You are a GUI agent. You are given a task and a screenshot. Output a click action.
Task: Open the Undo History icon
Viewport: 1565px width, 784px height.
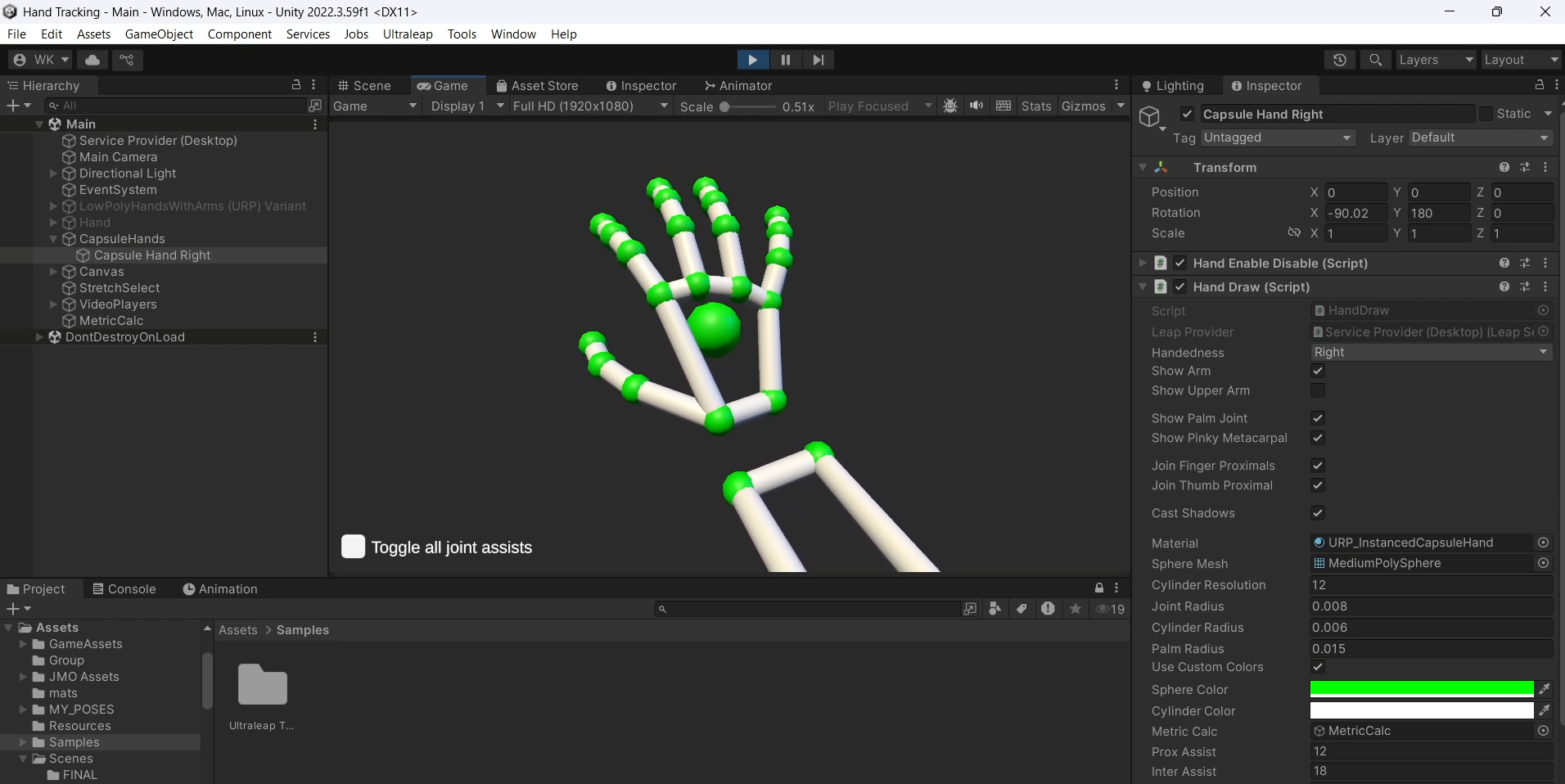click(1339, 60)
